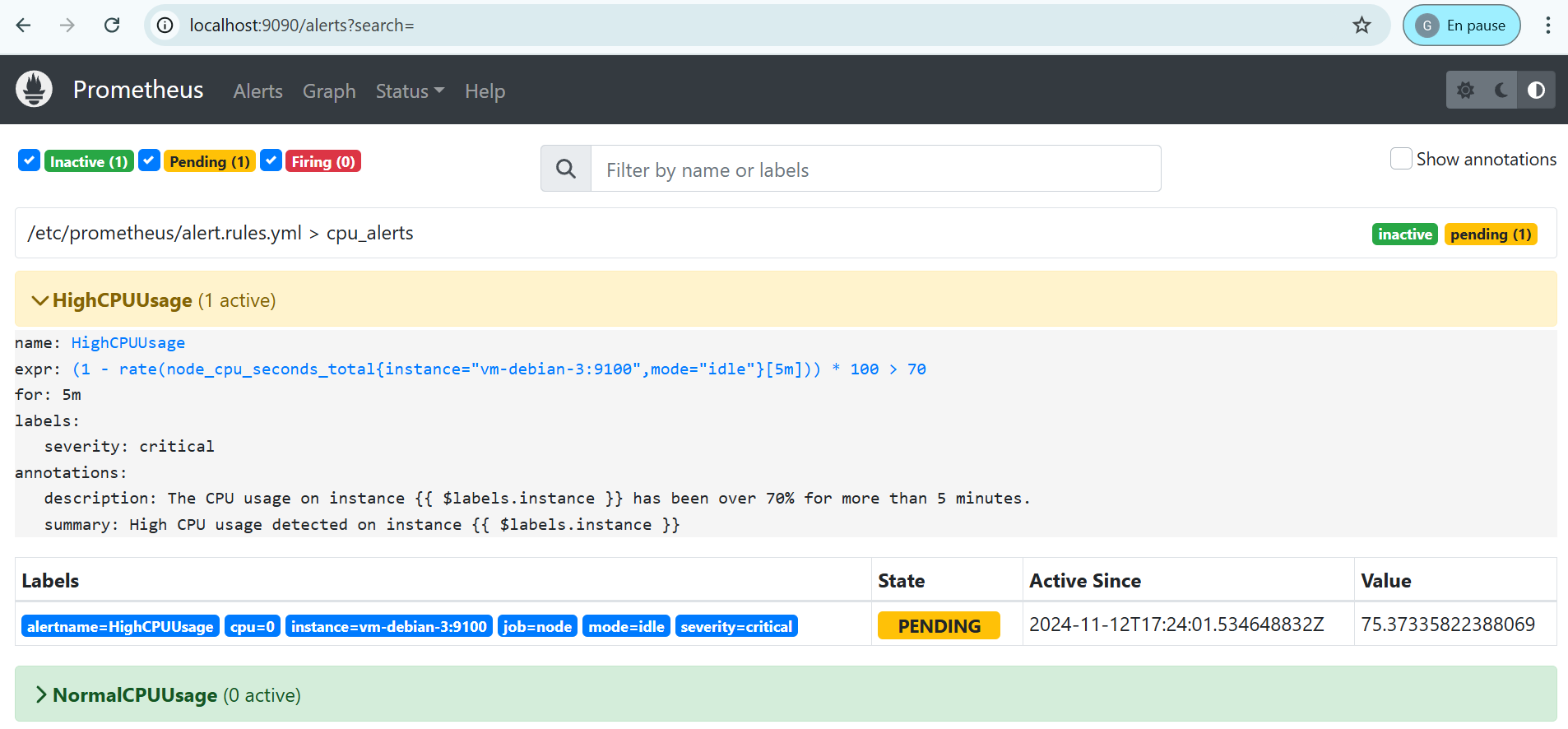
Task: Click the red Firing (0) badge
Action: coord(323,161)
